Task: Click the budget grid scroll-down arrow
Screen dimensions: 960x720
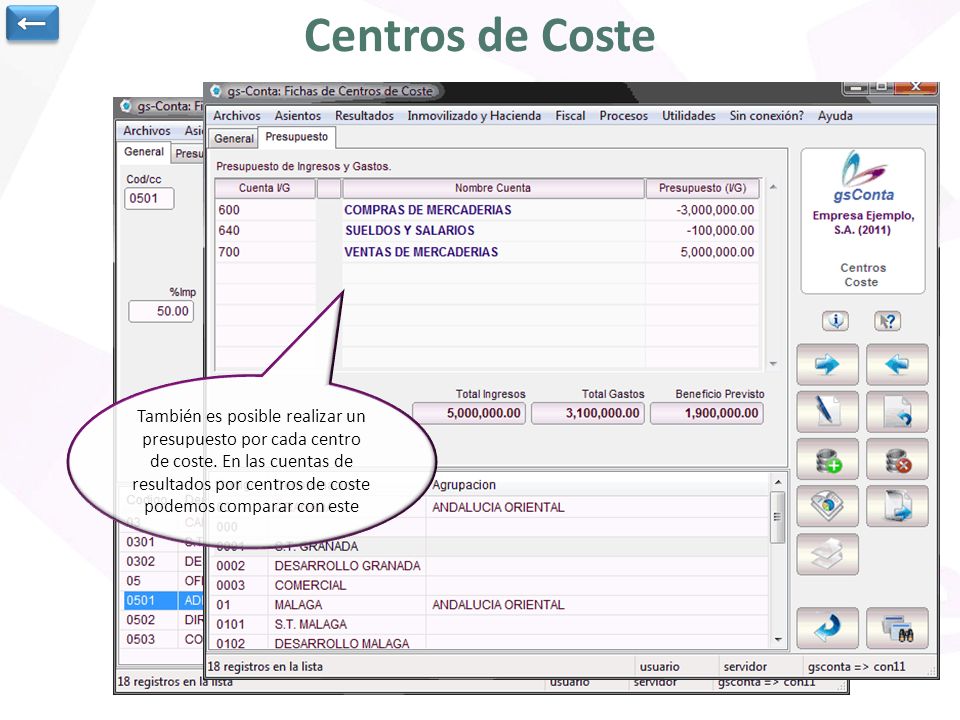Action: tap(773, 364)
